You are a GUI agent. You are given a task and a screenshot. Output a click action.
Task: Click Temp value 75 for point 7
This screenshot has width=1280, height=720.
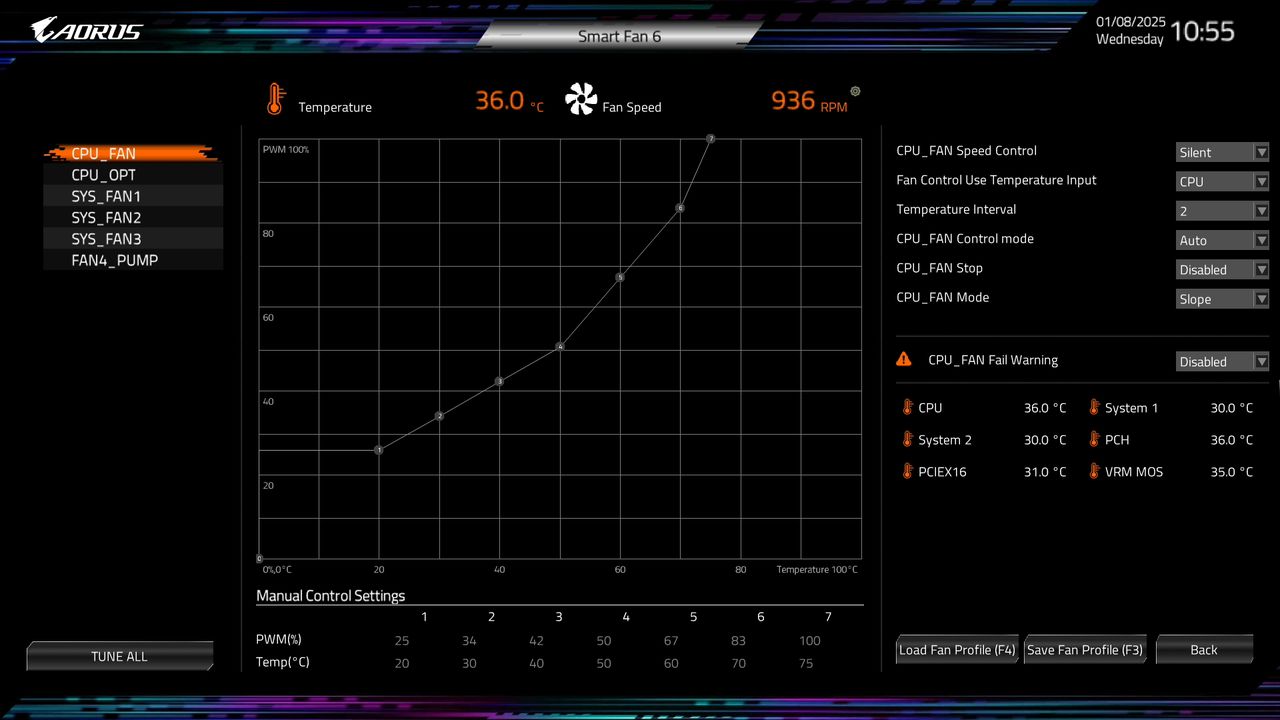[805, 663]
